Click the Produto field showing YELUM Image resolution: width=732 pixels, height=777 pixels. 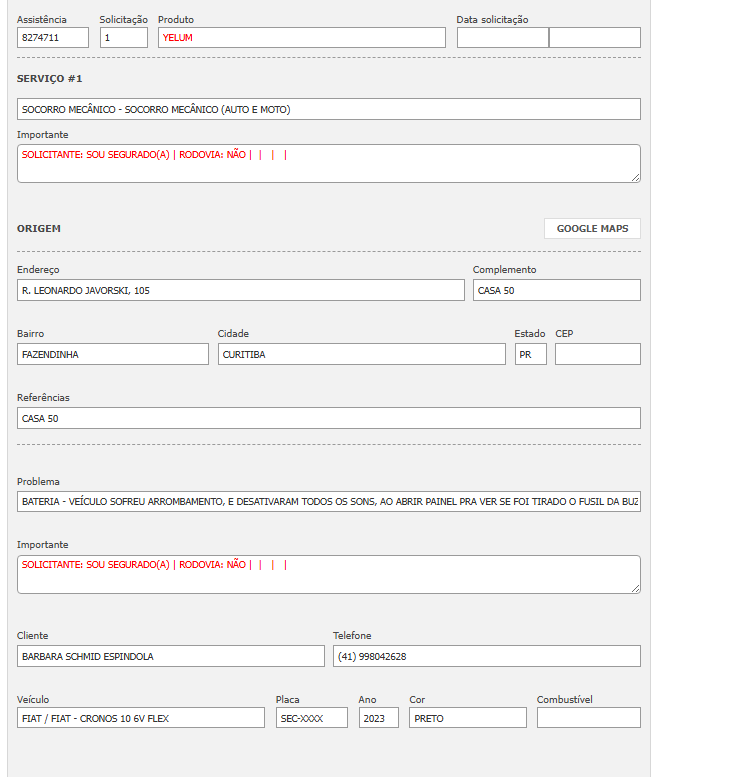tap(301, 38)
